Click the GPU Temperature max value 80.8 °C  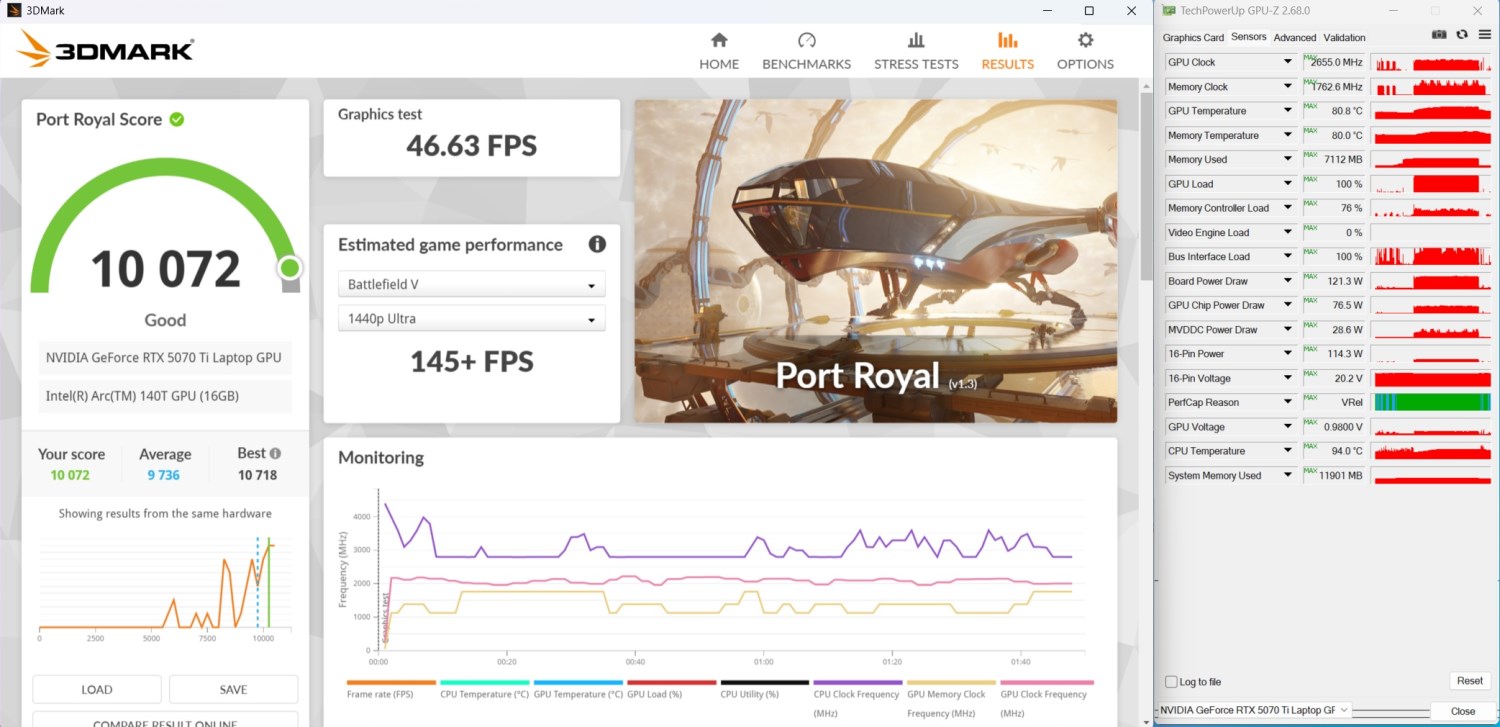coord(1346,111)
